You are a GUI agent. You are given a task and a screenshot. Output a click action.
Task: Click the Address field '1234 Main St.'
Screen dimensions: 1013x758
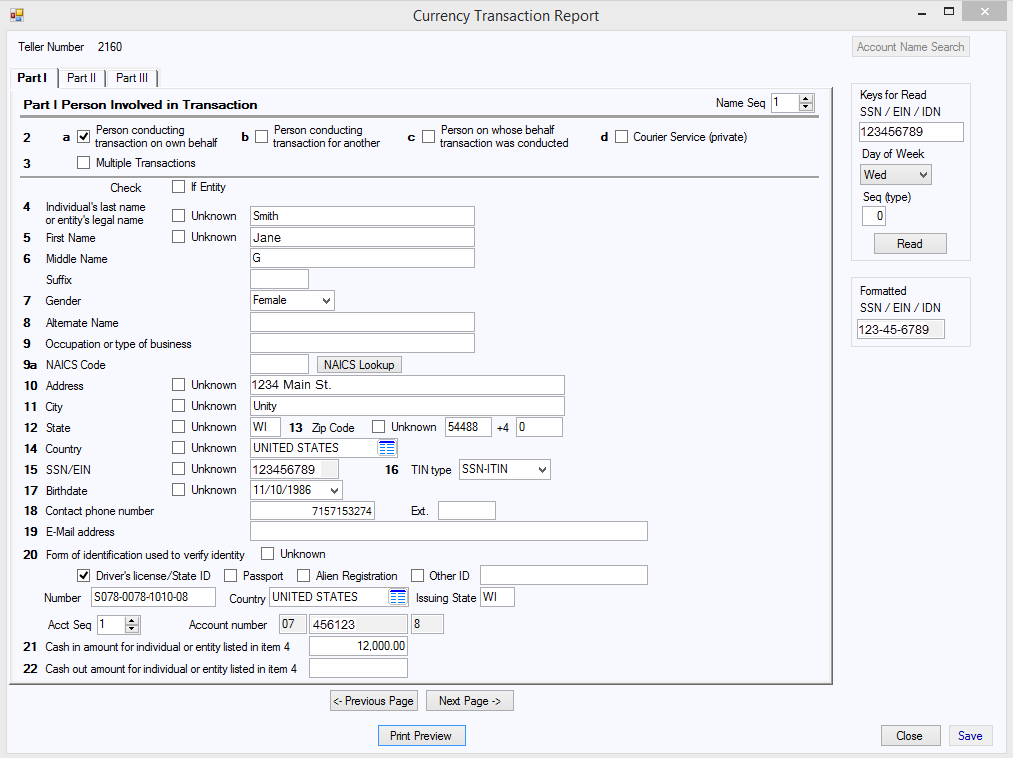tap(407, 385)
